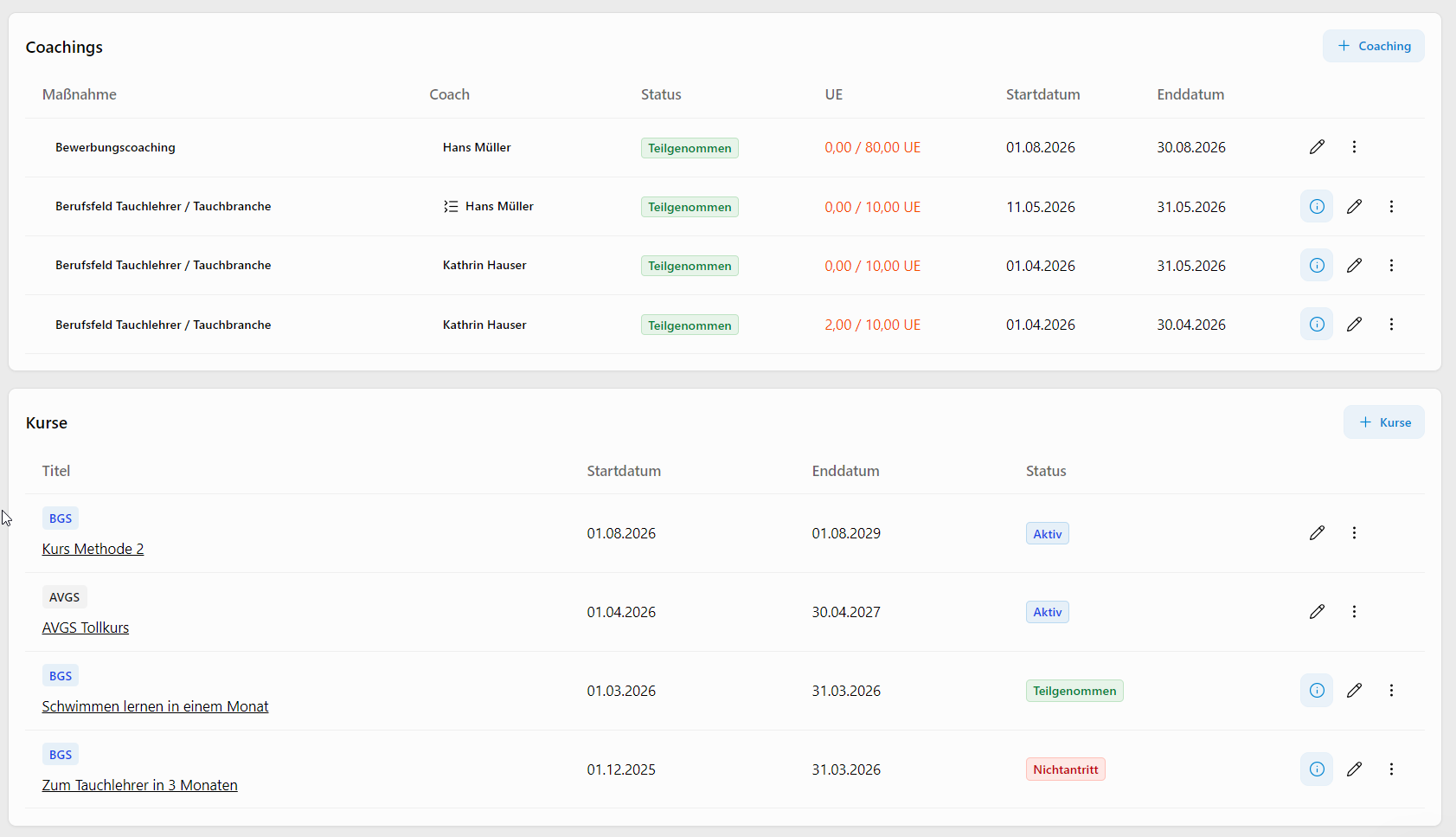
Task: Open three-dot menu for Bewerbungscoaching row
Action: click(1354, 147)
